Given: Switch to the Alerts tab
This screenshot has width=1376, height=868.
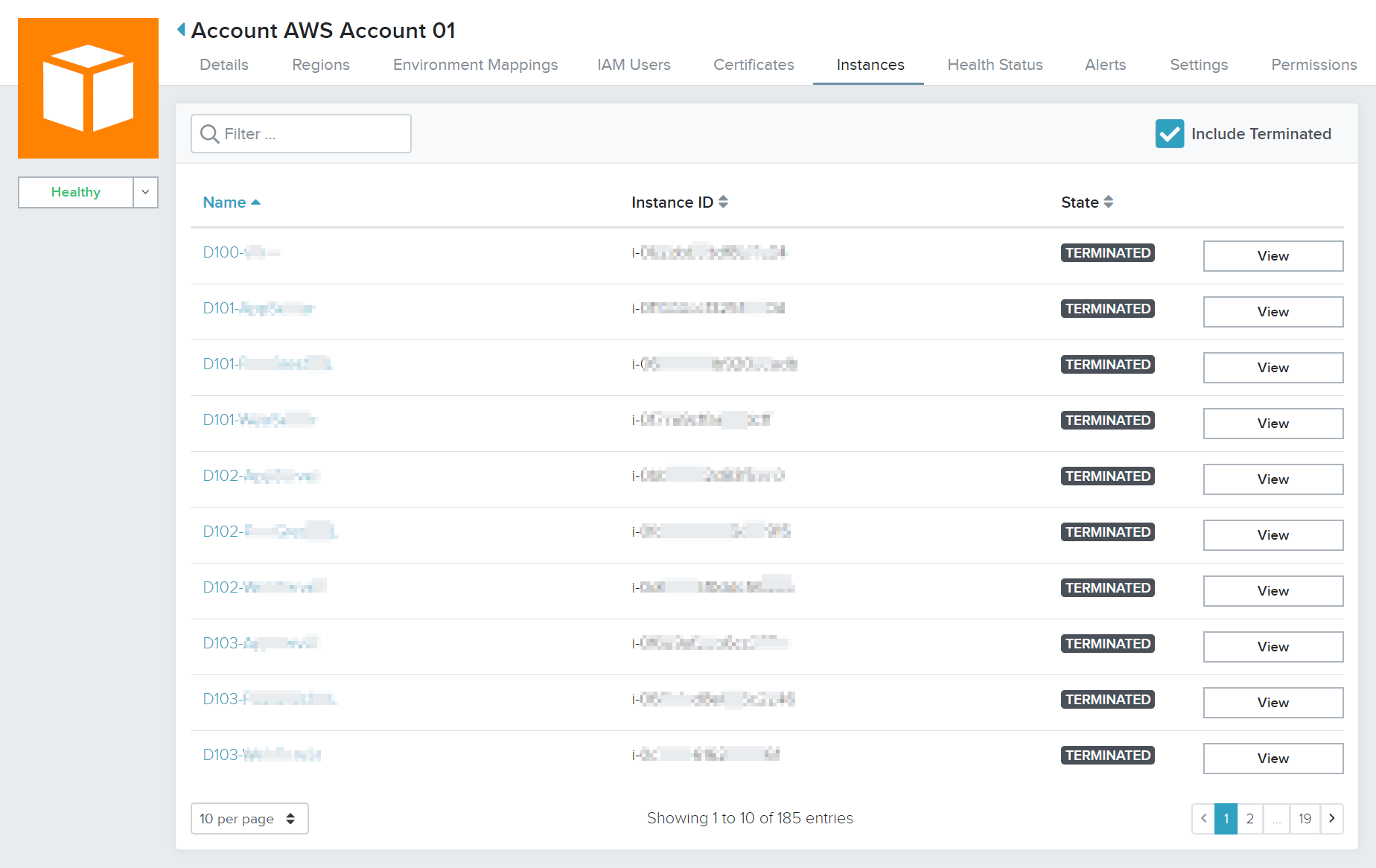Looking at the screenshot, I should (1105, 65).
